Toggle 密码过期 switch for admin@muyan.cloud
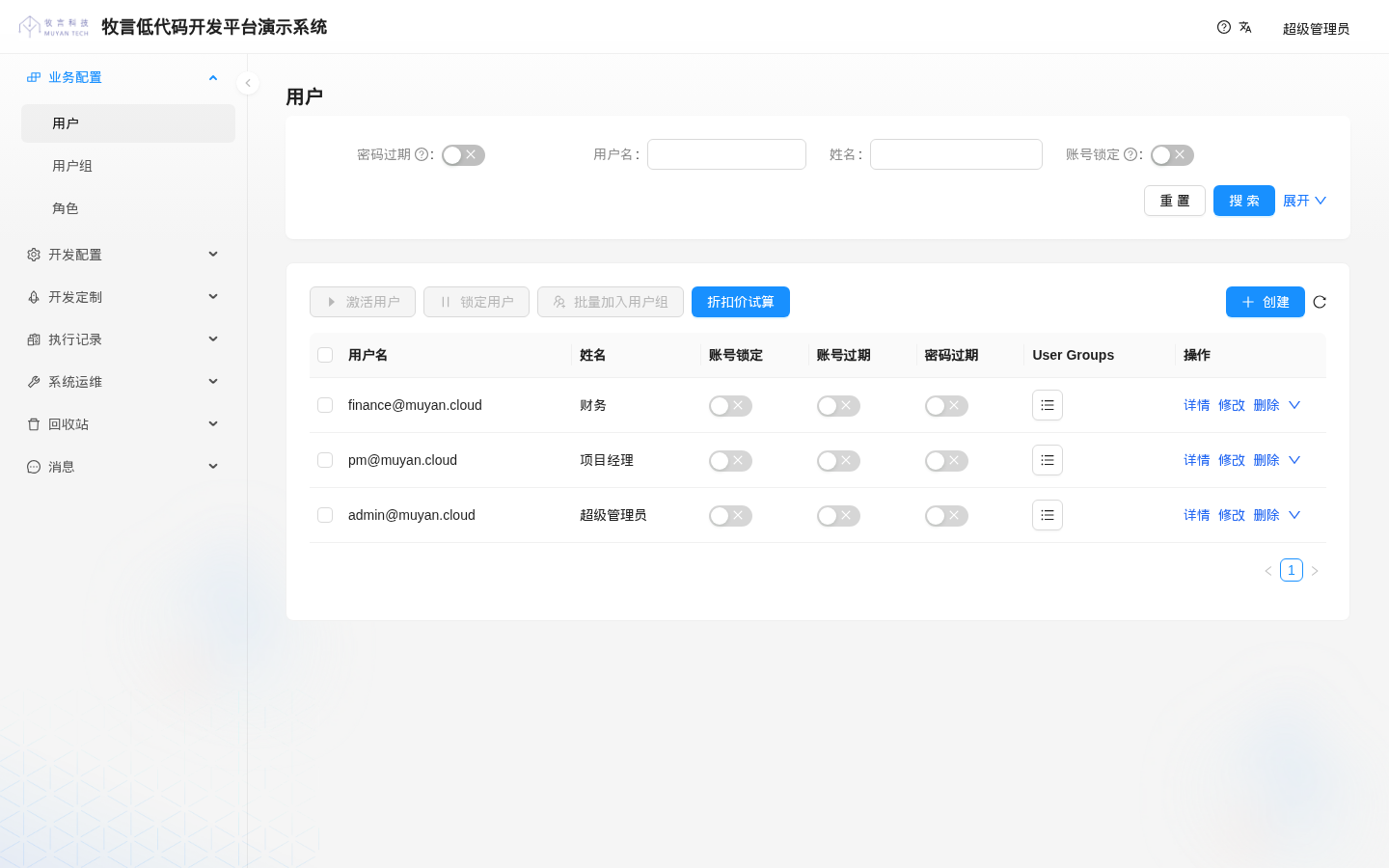Viewport: 1389px width, 868px height. click(x=946, y=516)
